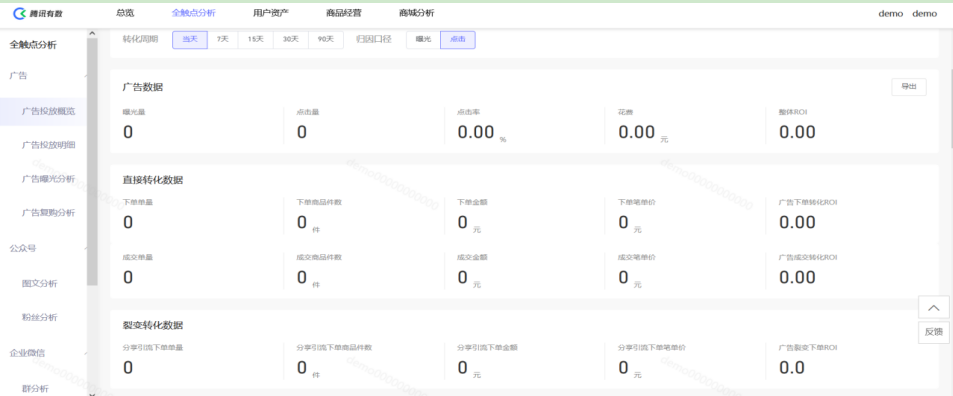The height and width of the screenshot is (396, 953).
Task: Collapse the 企业微信 sidebar section
Action: coord(85,353)
